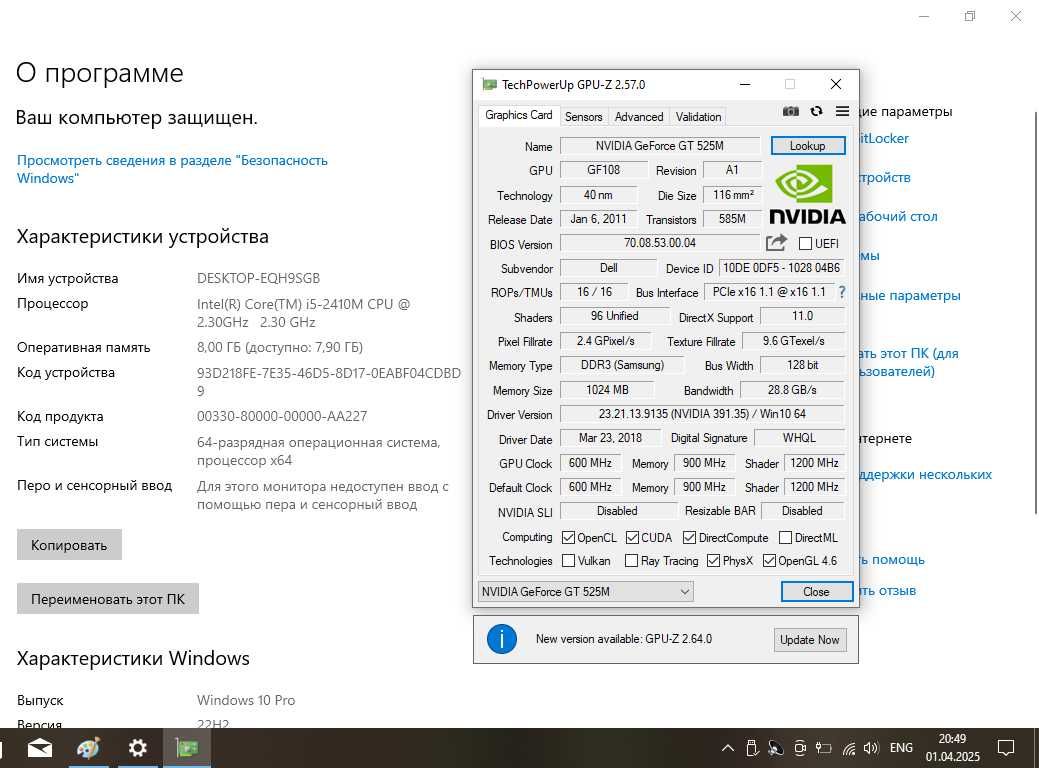Click the Lookup button

[x=808, y=146]
